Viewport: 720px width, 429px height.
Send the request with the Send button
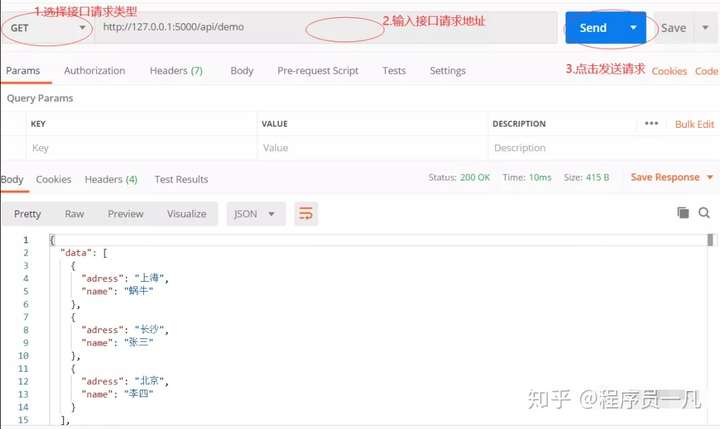(x=593, y=28)
